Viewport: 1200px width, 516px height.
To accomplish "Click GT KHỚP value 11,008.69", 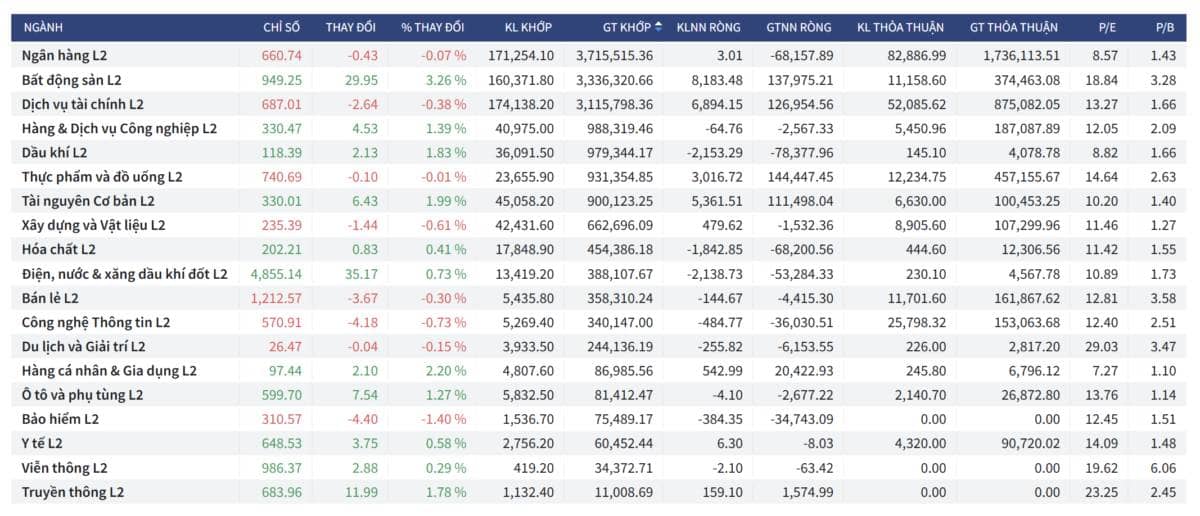I will pyautogui.click(x=624, y=492).
